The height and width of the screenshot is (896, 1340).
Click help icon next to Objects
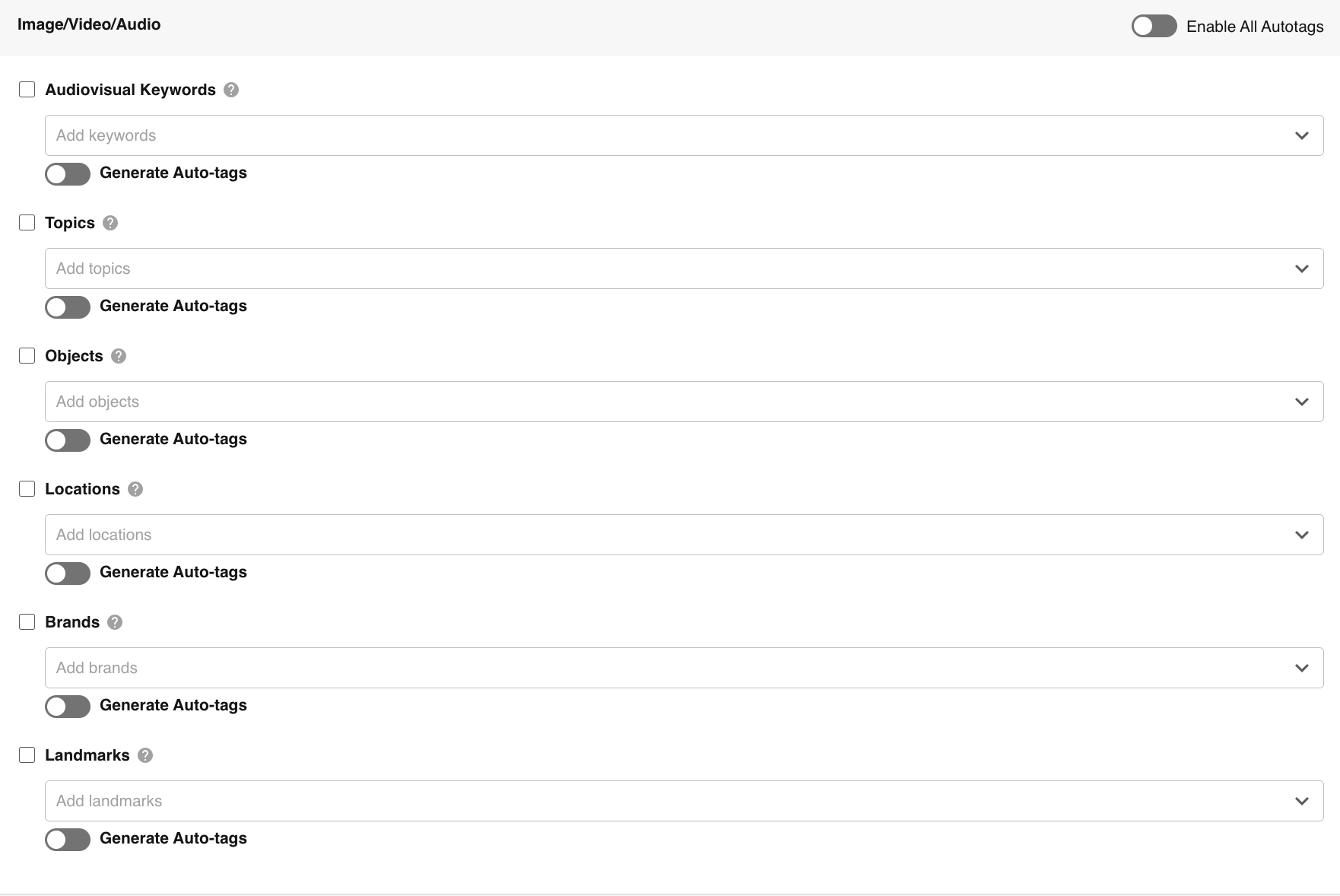click(x=119, y=356)
